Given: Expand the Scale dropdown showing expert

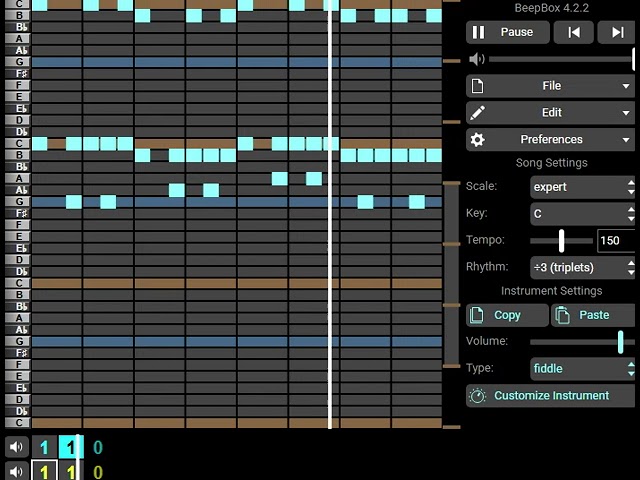Looking at the screenshot, I should [x=582, y=187].
